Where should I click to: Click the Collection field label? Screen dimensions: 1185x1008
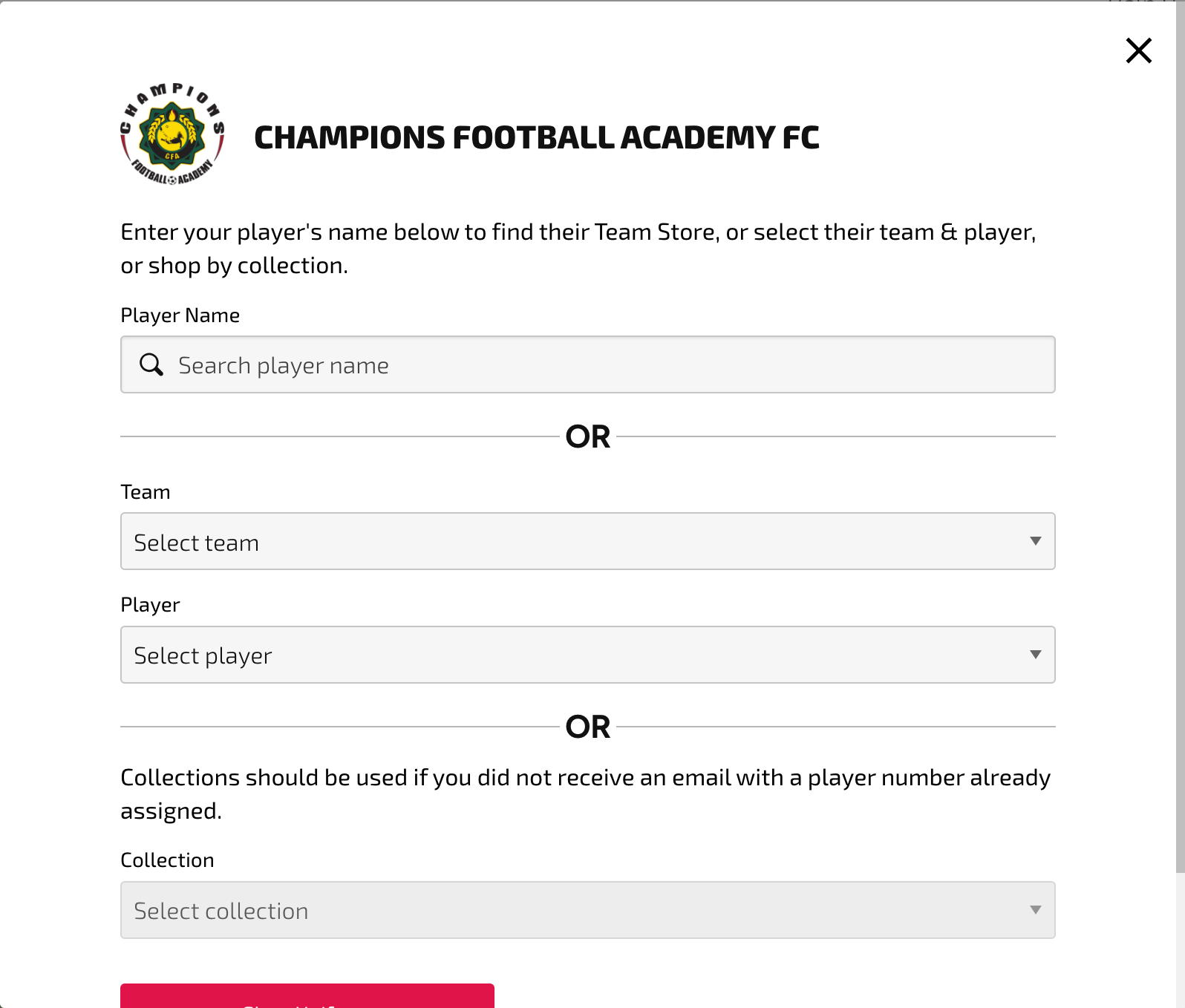pyautogui.click(x=167, y=860)
